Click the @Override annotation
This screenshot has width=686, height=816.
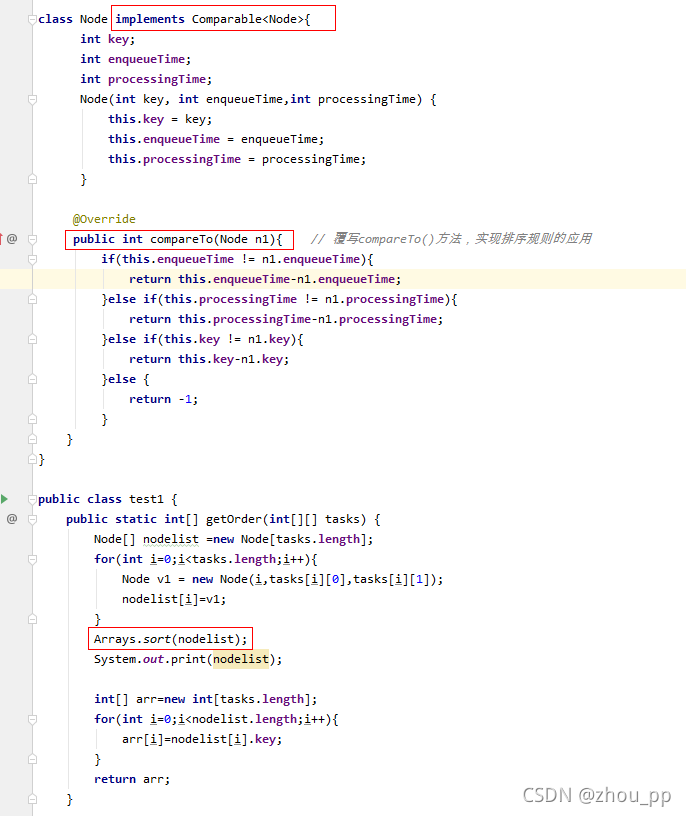[104, 219]
